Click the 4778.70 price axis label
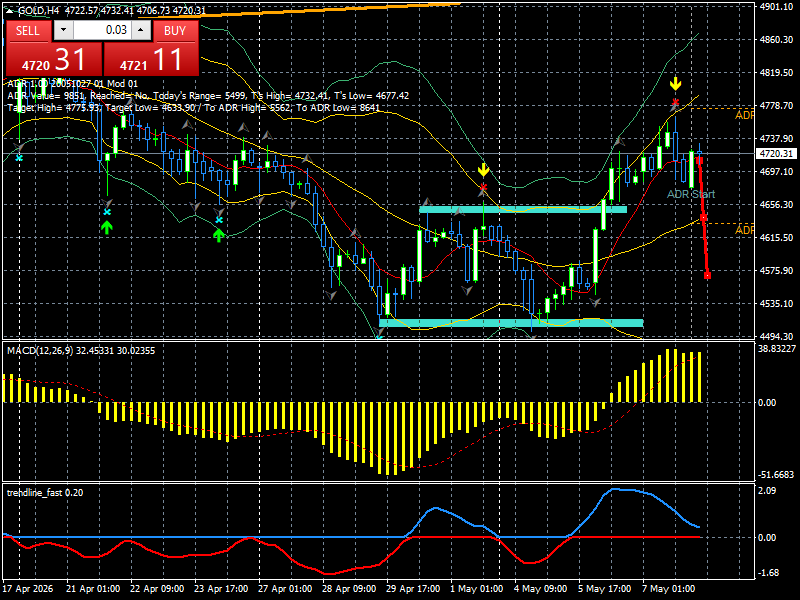The height and width of the screenshot is (600, 800). (x=776, y=106)
